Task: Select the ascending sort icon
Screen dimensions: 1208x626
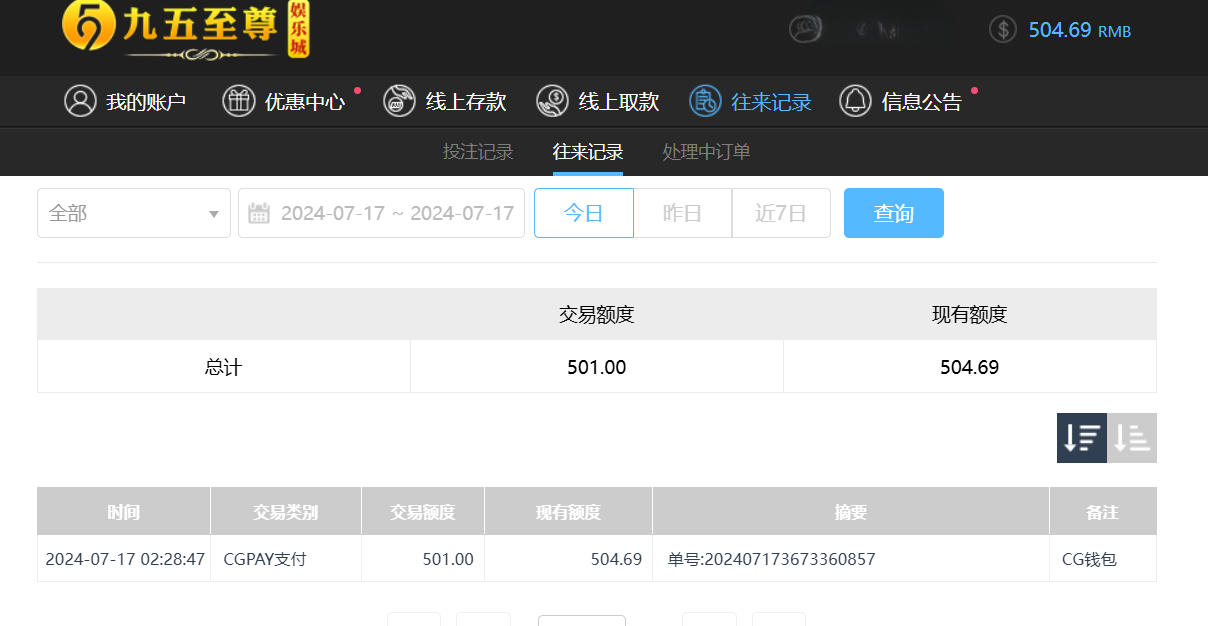Action: click(1132, 437)
